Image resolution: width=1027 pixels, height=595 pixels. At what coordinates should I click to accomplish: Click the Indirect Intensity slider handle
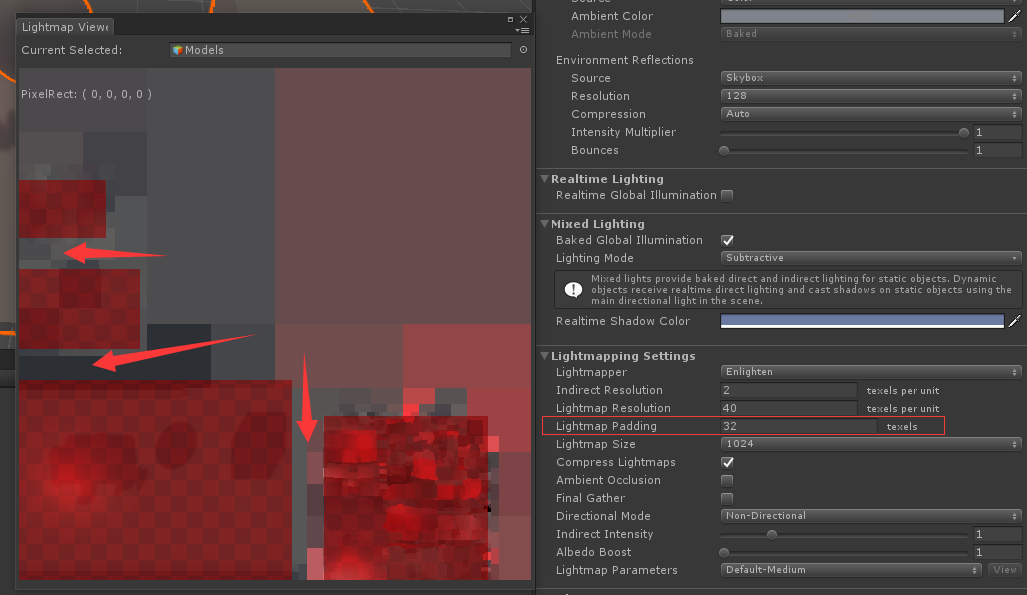(772, 535)
